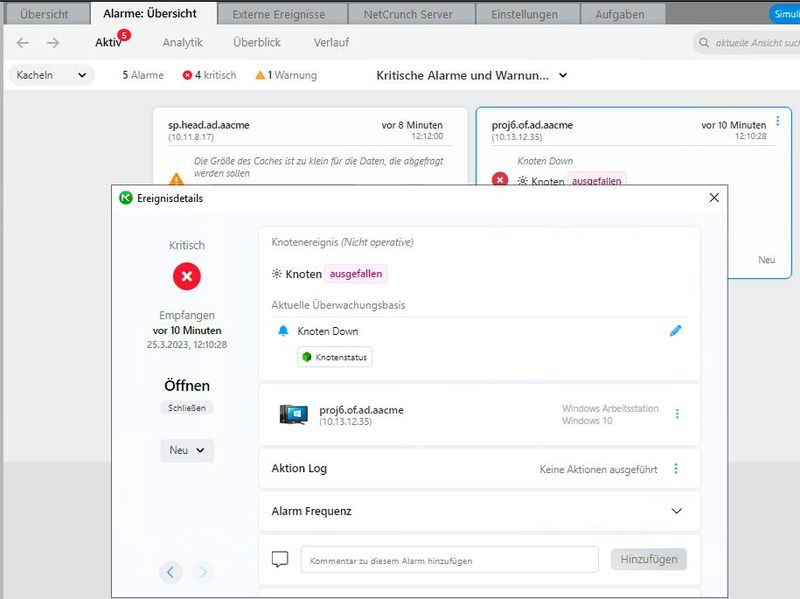Image resolution: width=800 pixels, height=599 pixels.
Task: Click the back navigation arrow
Action: coord(23,43)
